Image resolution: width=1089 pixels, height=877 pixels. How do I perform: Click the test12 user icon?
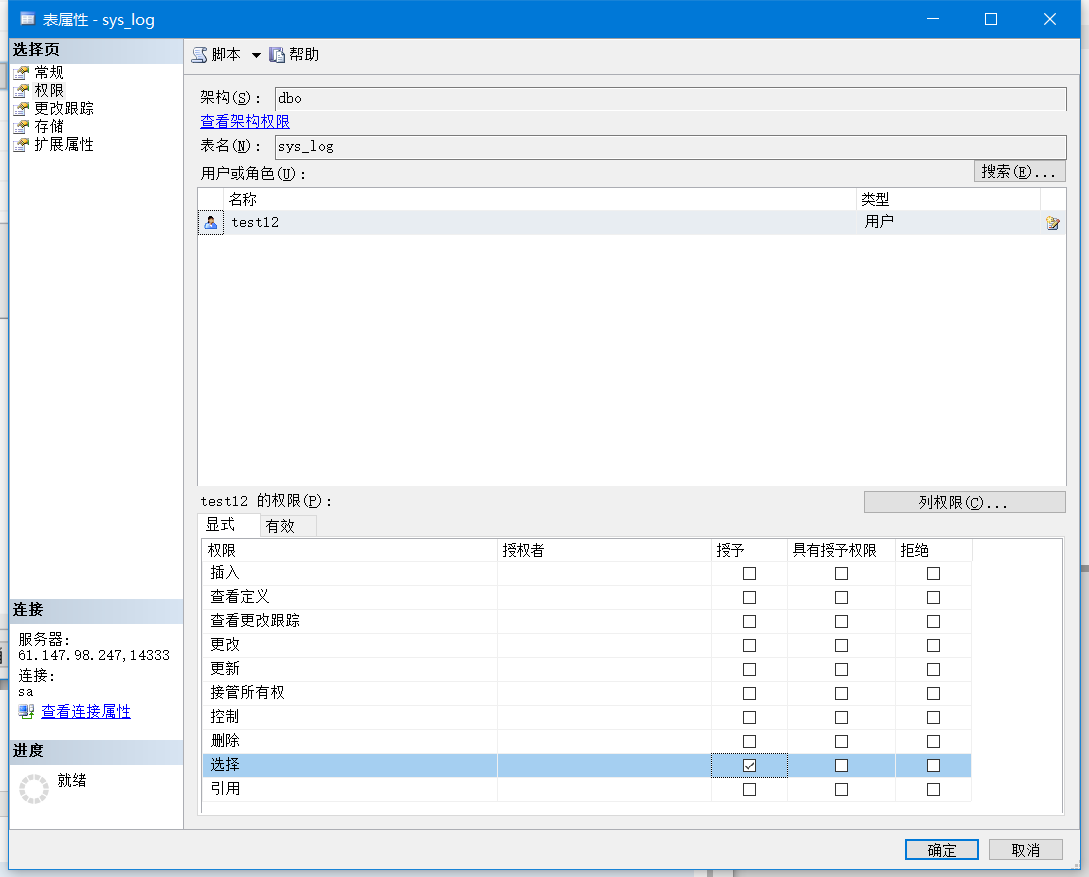click(210, 222)
